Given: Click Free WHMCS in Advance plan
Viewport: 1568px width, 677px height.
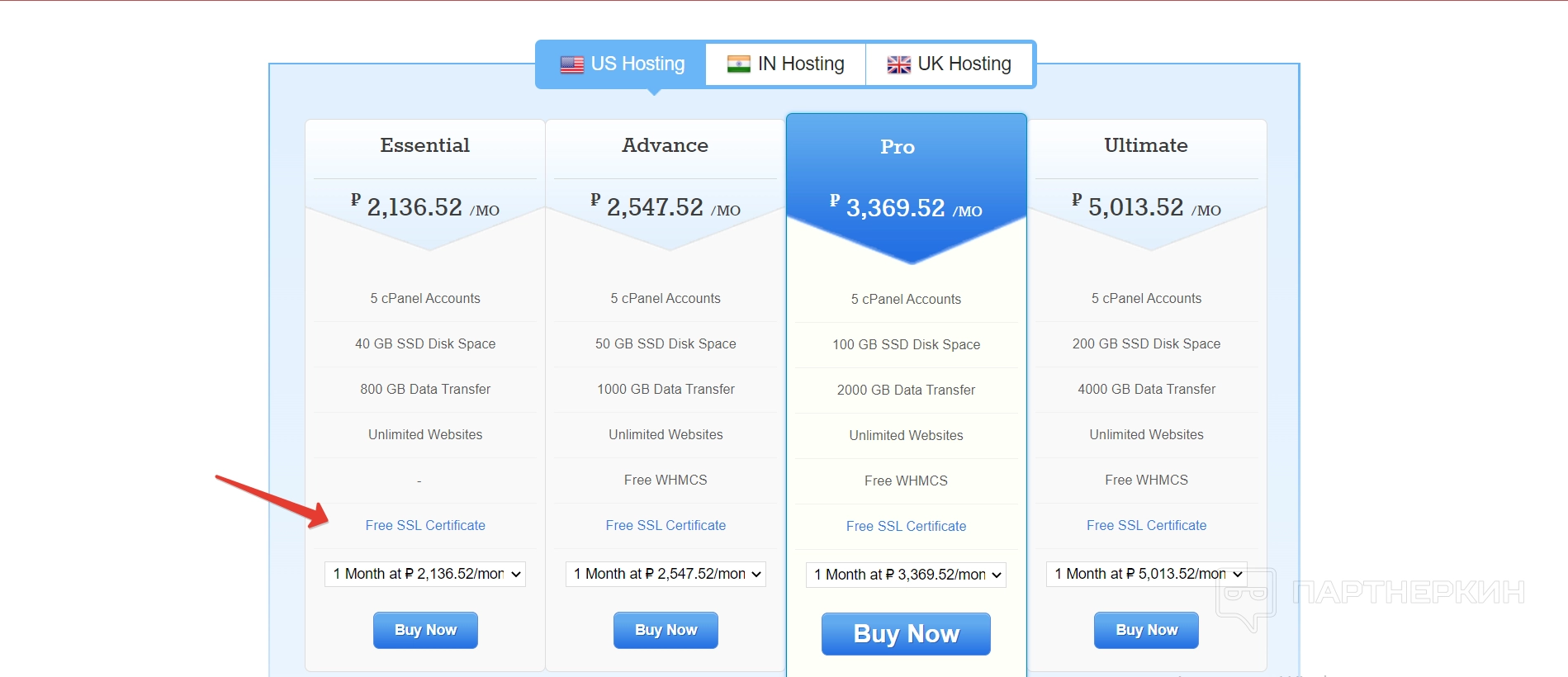Looking at the screenshot, I should tap(666, 480).
